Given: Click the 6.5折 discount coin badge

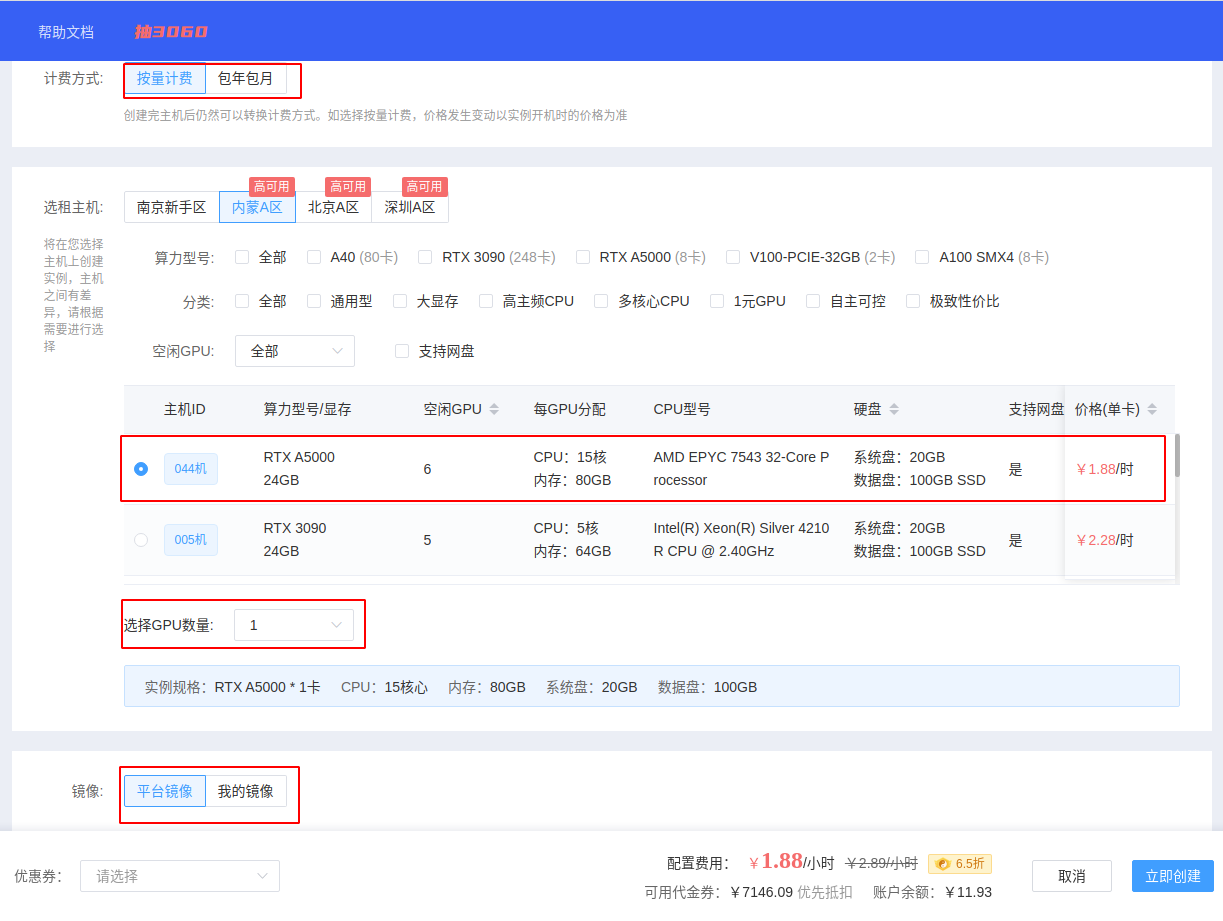Looking at the screenshot, I should [959, 863].
